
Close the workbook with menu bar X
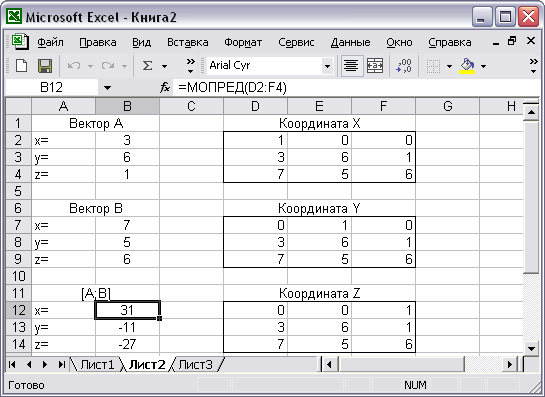coord(531,41)
